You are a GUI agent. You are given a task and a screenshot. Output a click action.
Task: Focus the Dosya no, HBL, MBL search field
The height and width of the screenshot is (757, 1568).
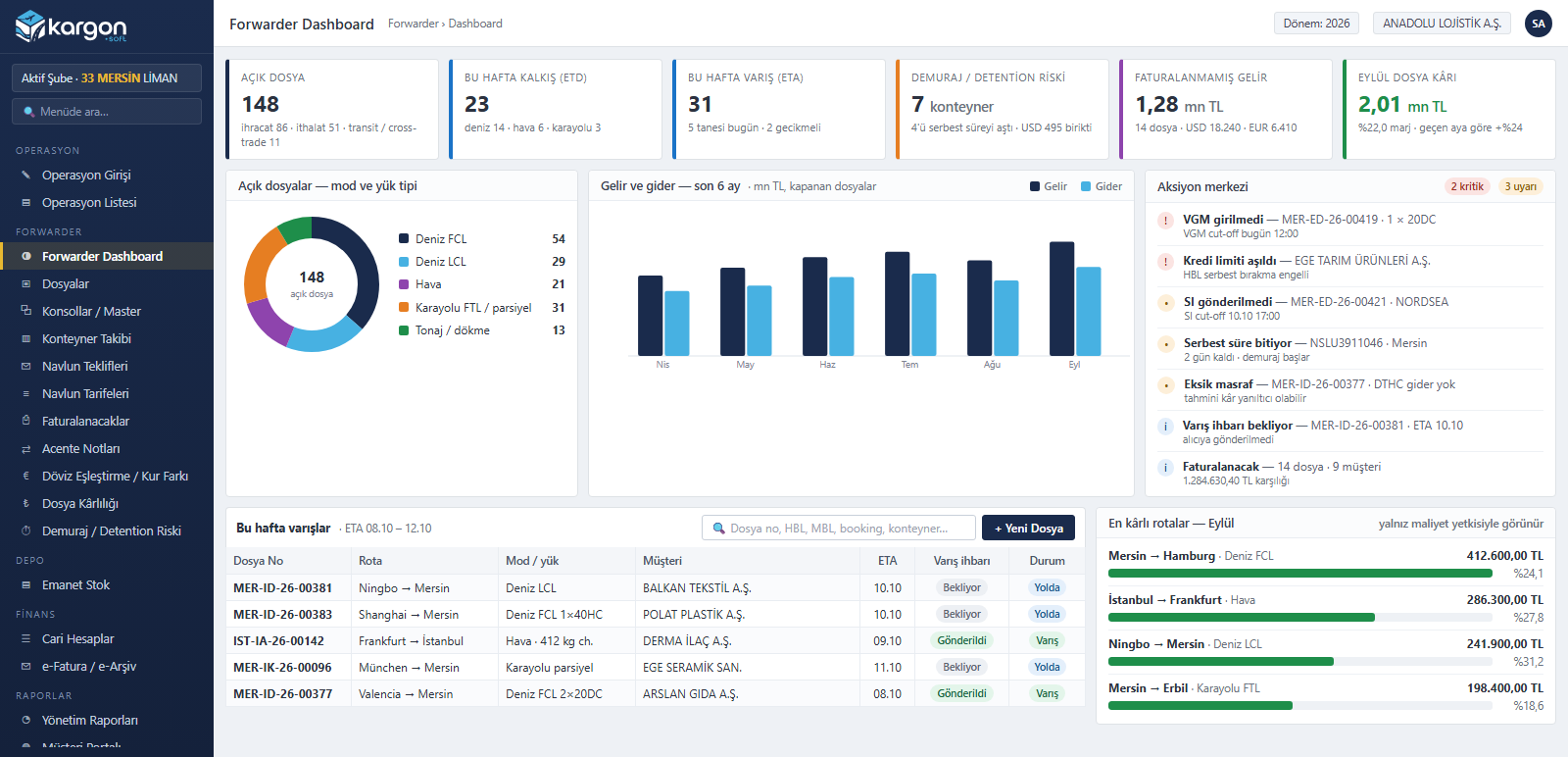point(839,529)
